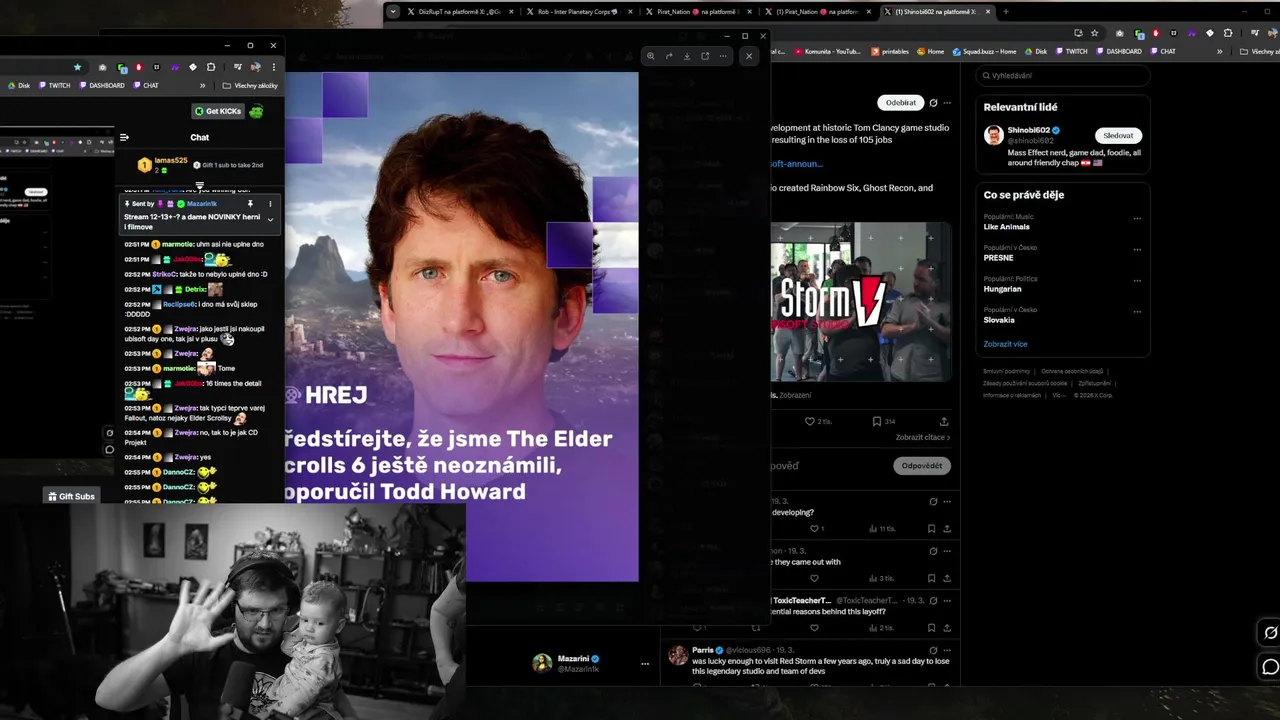Open PRESNE trending topic
The height and width of the screenshot is (720, 1280).
[x=998, y=258]
